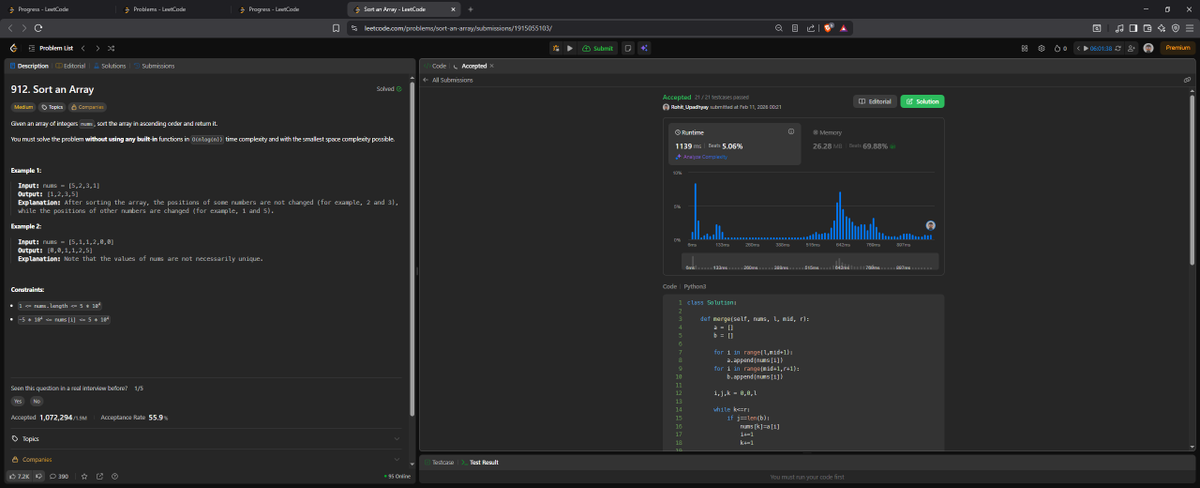
Task: Open Brave Shields lion icon
Action: pyautogui.click(x=829, y=28)
